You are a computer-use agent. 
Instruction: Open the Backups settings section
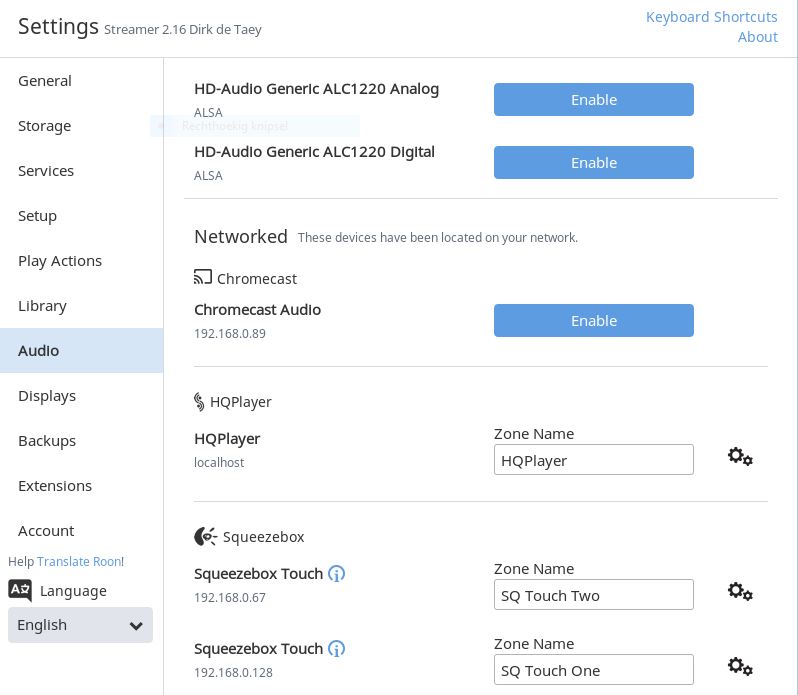81,441
